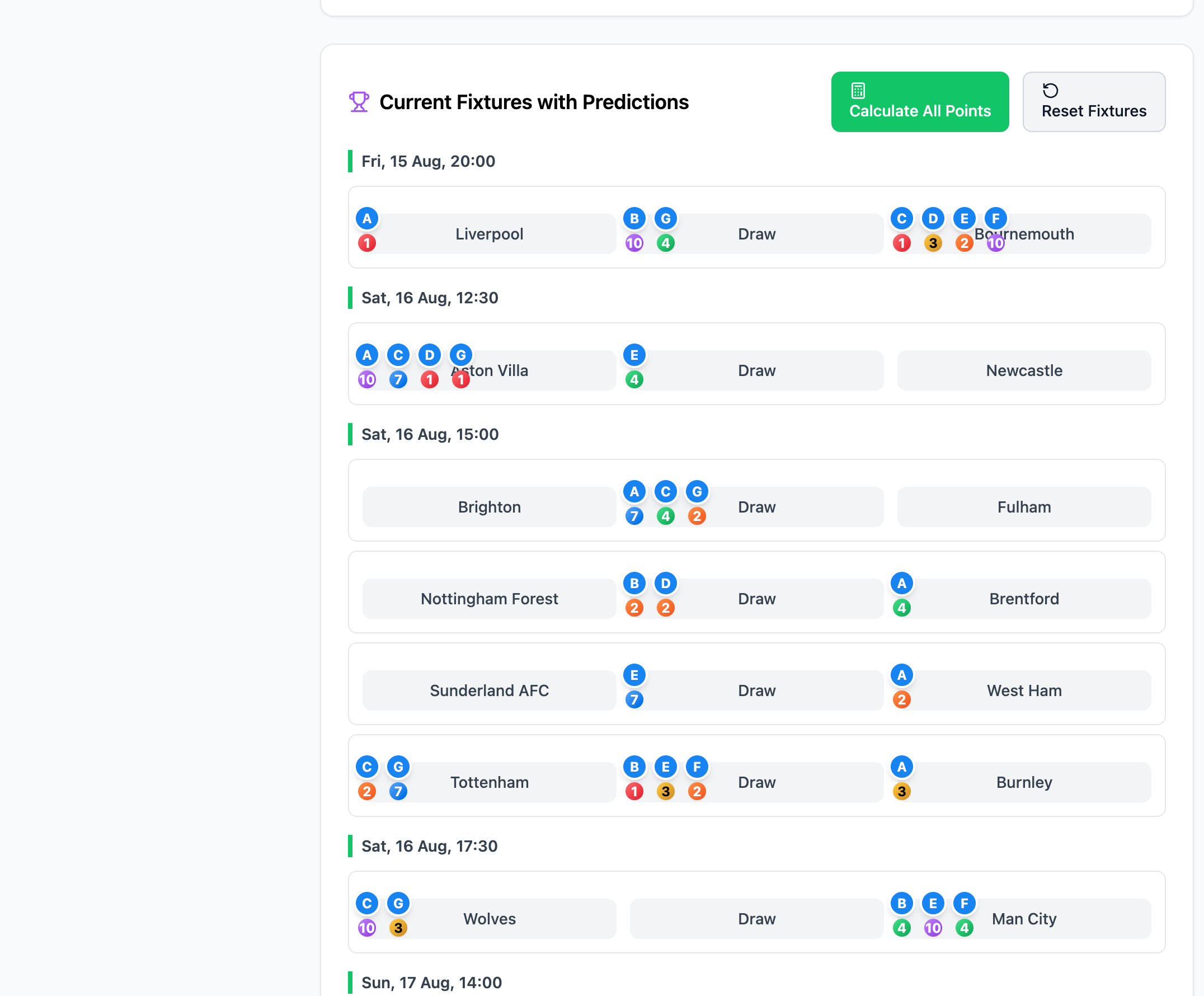Image resolution: width=1204 pixels, height=996 pixels.
Task: Click the calculator icon in the green button
Action: (x=858, y=91)
